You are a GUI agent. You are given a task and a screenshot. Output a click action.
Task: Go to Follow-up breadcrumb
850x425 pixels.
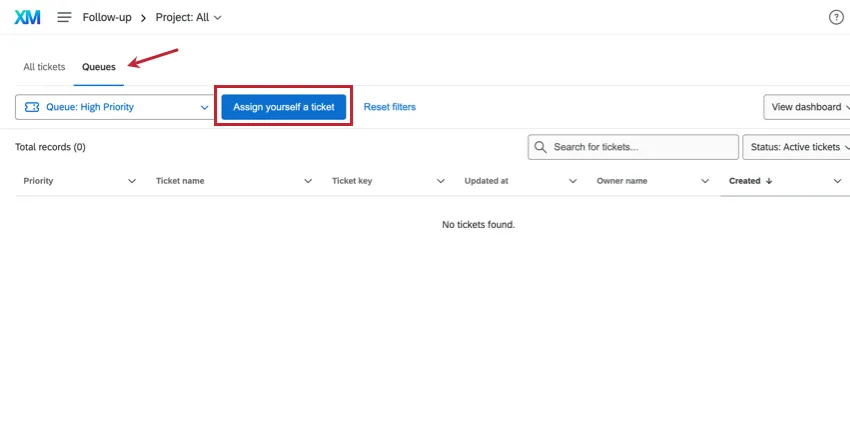tap(107, 17)
